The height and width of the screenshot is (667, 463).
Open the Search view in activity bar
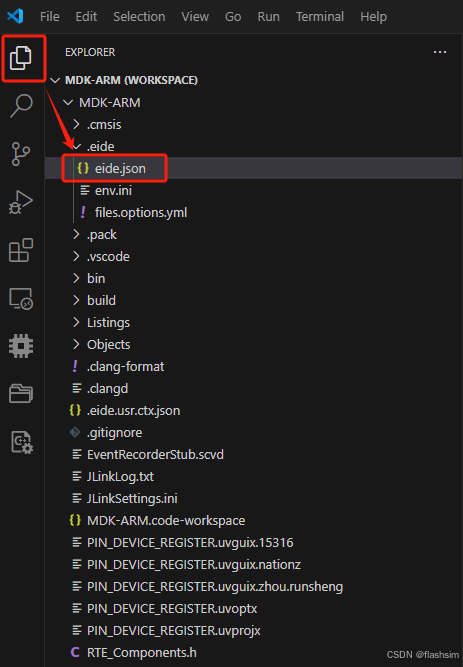coord(21,105)
